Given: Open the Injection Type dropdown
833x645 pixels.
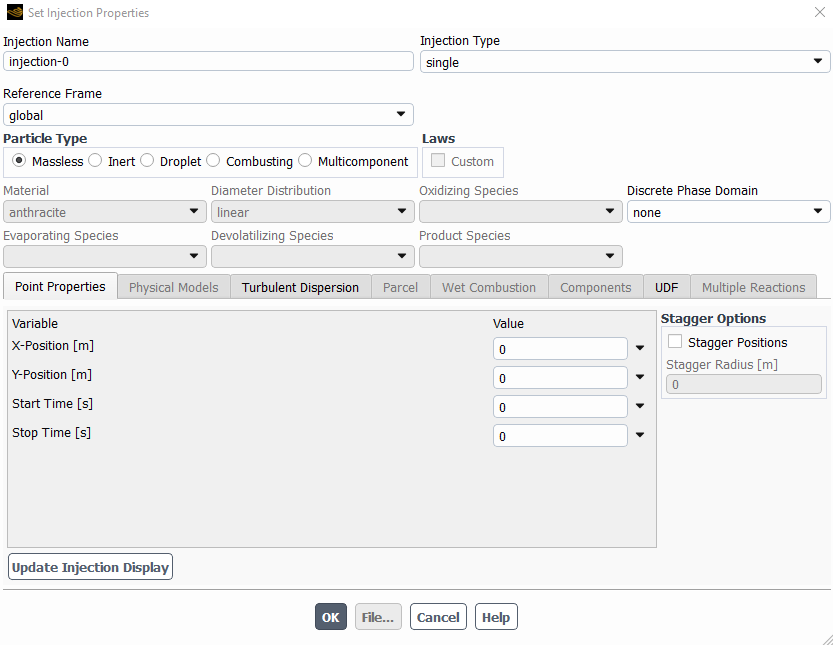Looking at the screenshot, I should point(624,62).
